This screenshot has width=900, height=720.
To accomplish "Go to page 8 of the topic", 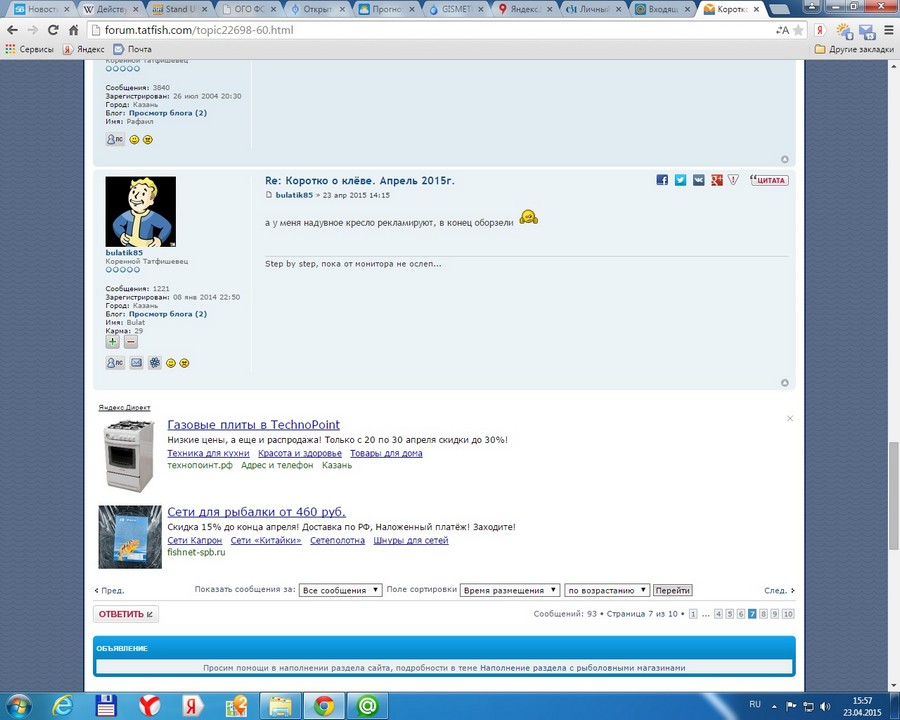I will point(764,614).
